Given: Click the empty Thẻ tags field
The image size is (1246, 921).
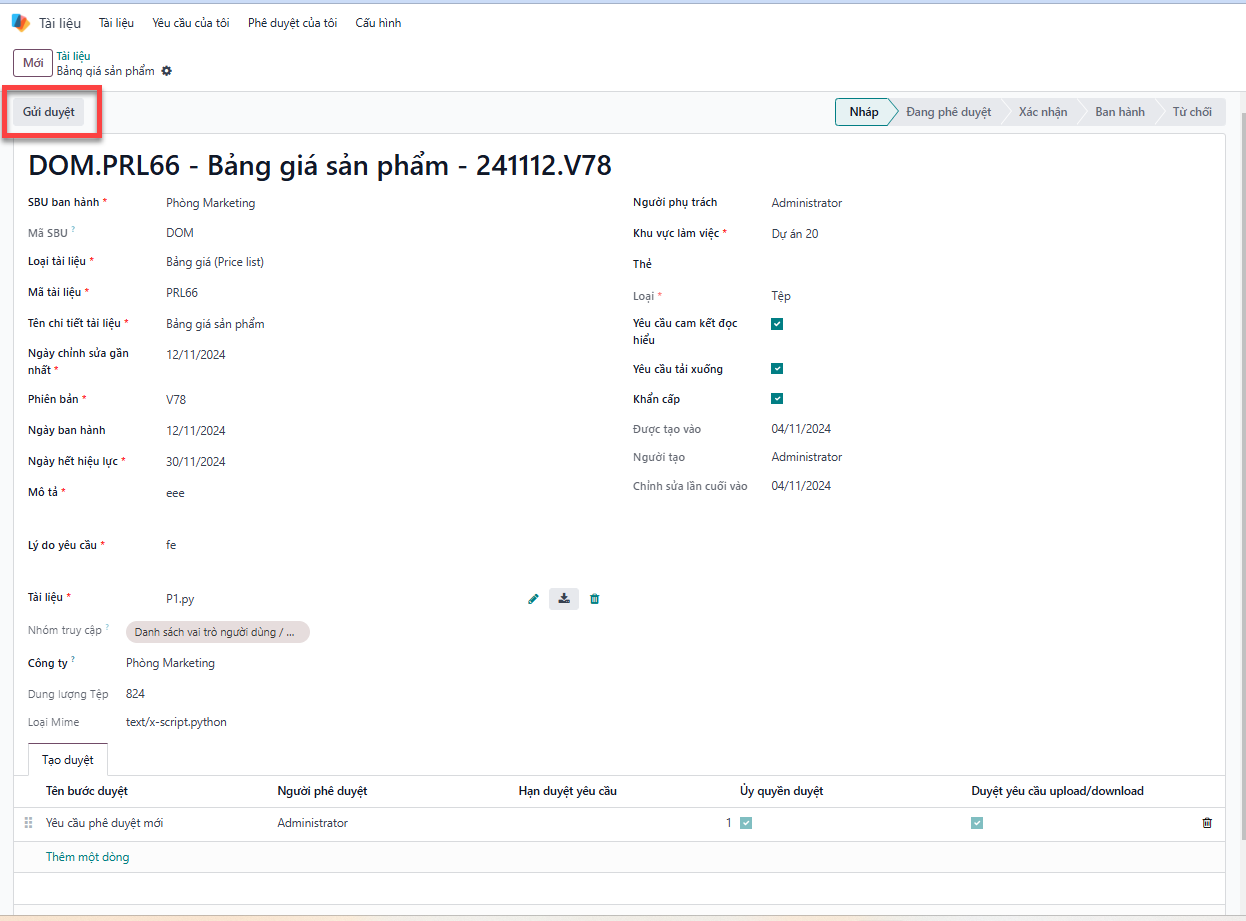Looking at the screenshot, I should (991, 264).
